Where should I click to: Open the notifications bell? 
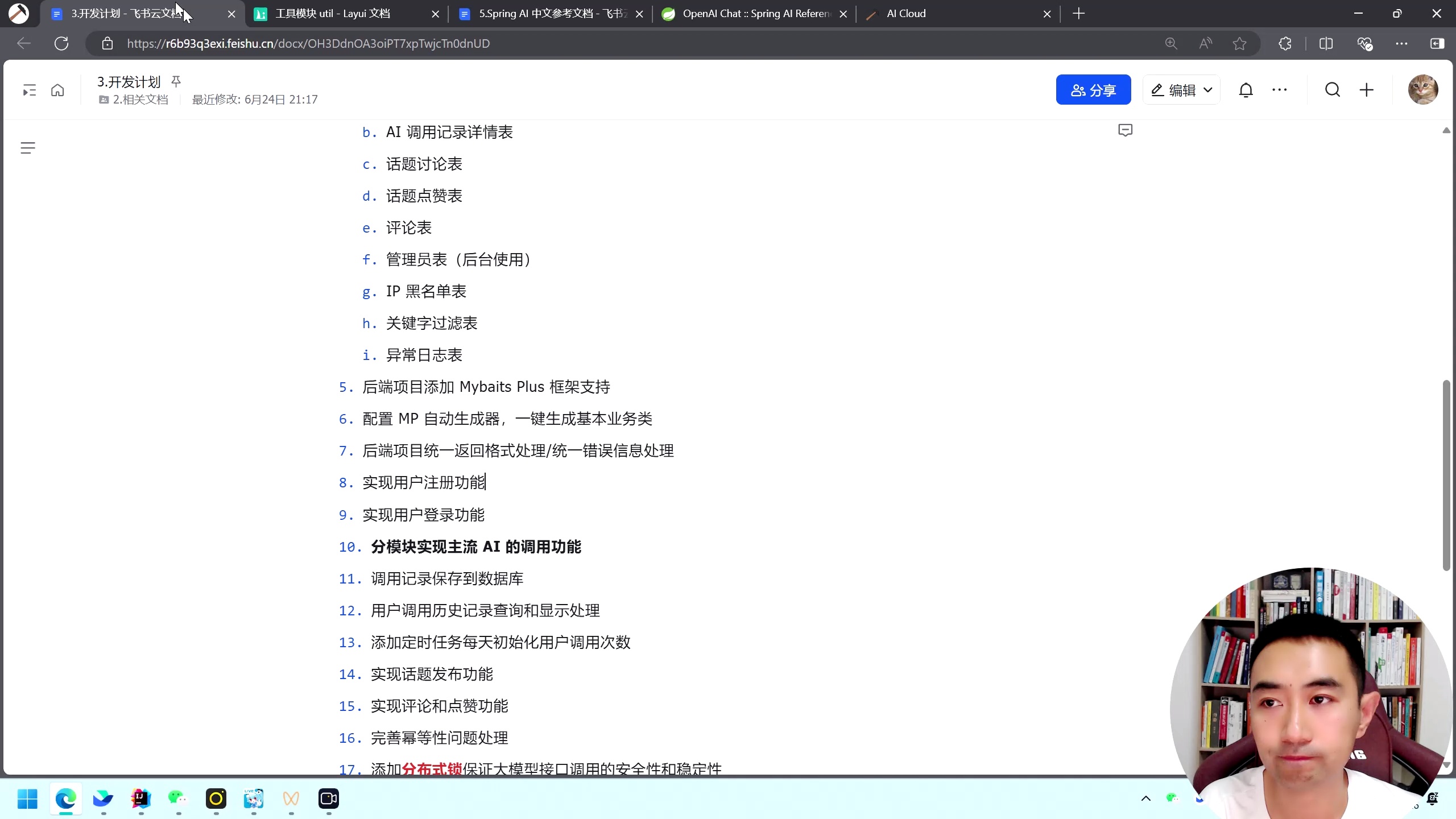[1246, 89]
